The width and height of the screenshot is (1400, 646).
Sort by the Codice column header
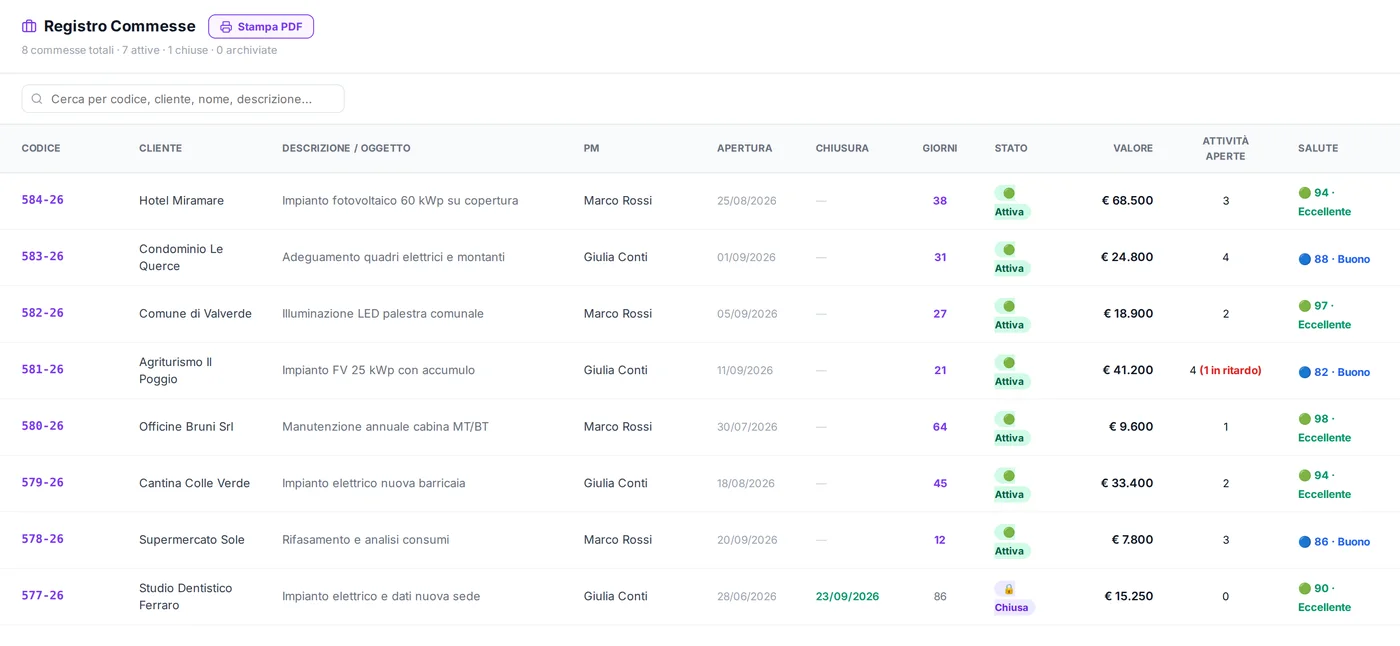click(41, 148)
